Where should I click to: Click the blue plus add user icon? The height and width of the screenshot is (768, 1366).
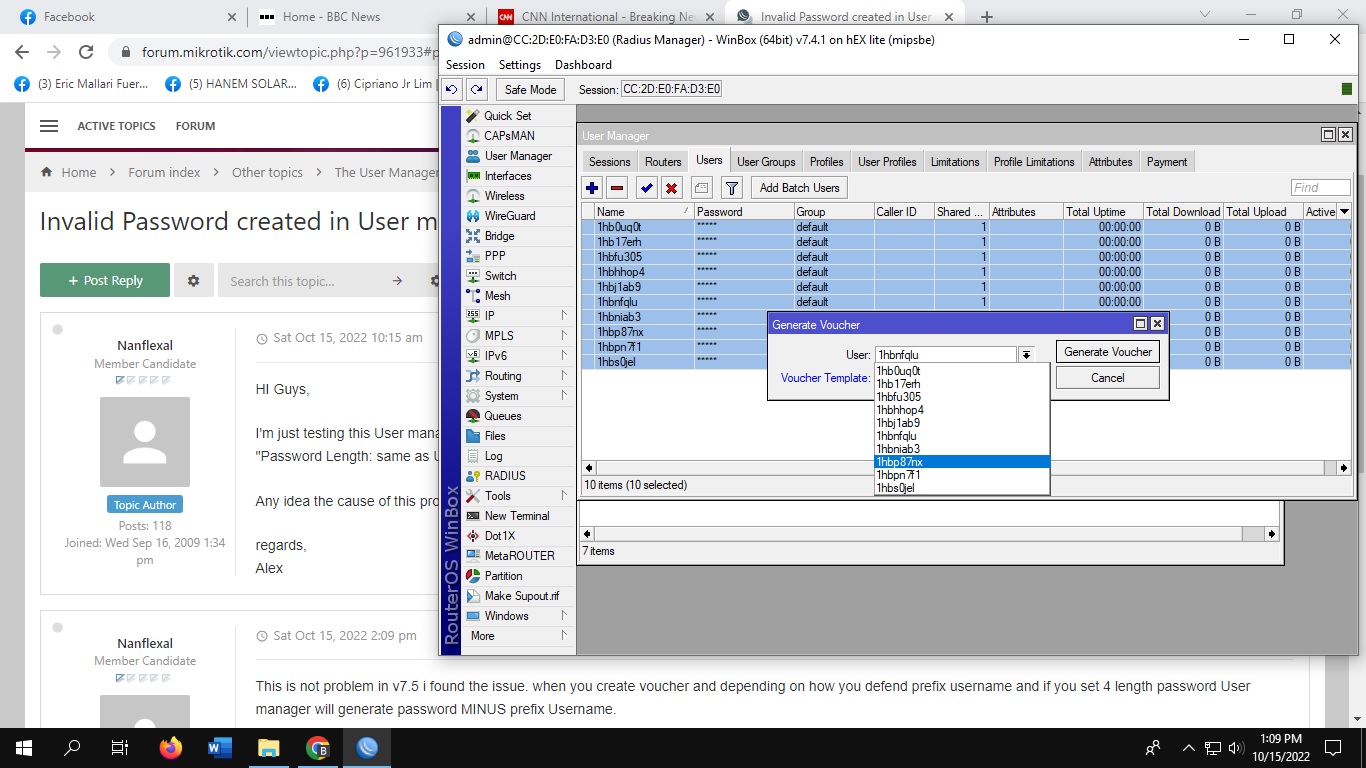[592, 187]
